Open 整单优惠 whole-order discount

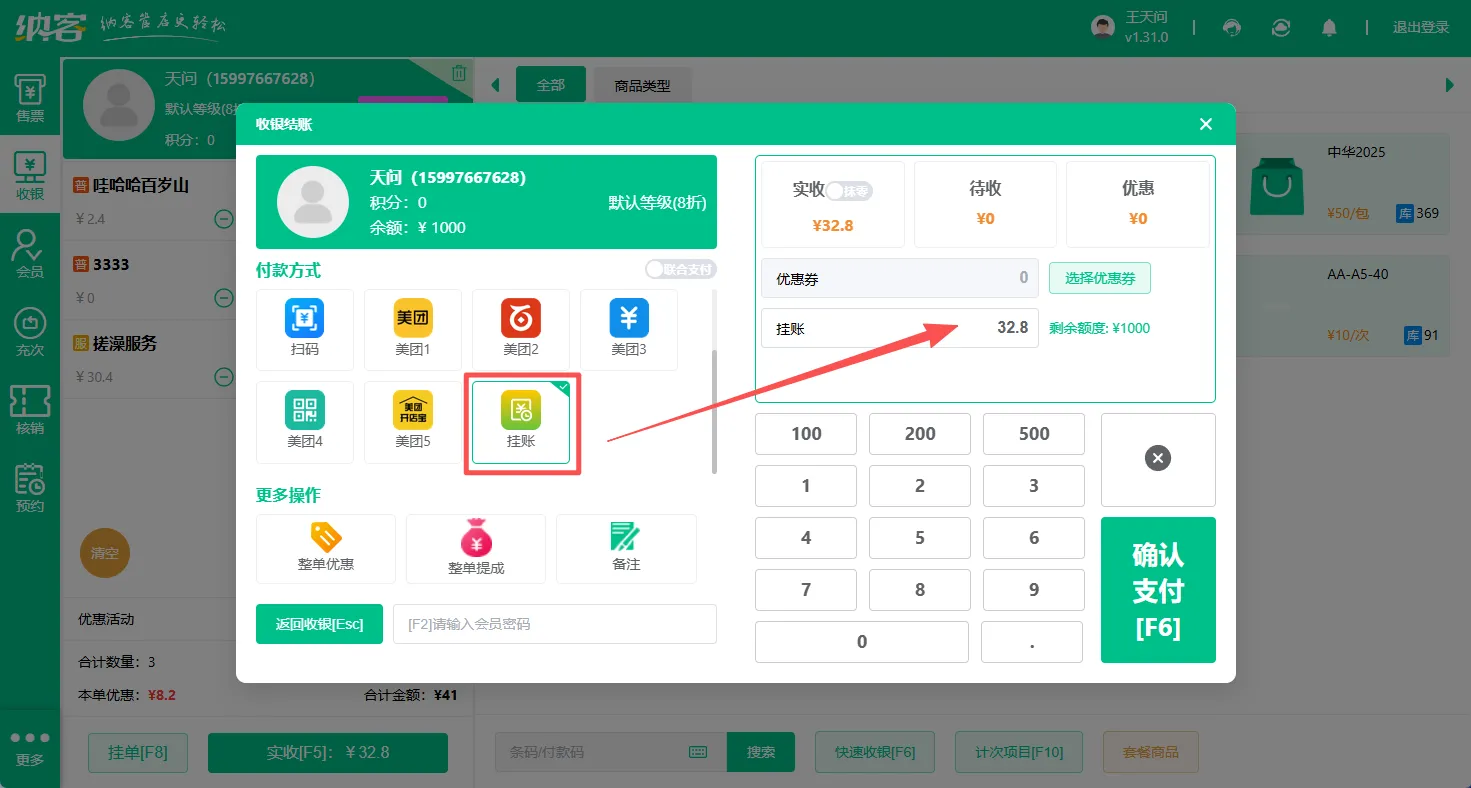[x=326, y=548]
